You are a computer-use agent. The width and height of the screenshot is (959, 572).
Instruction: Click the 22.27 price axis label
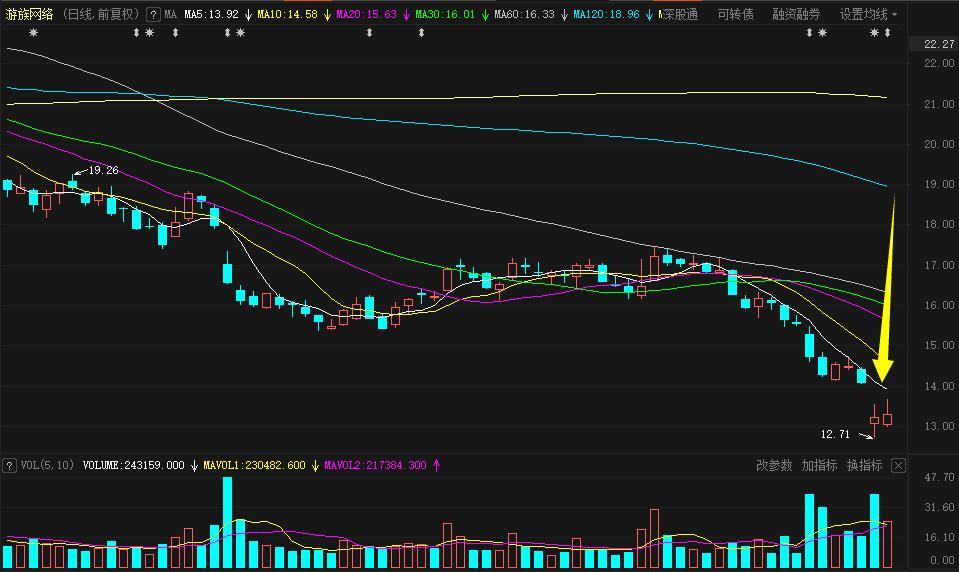pos(939,44)
